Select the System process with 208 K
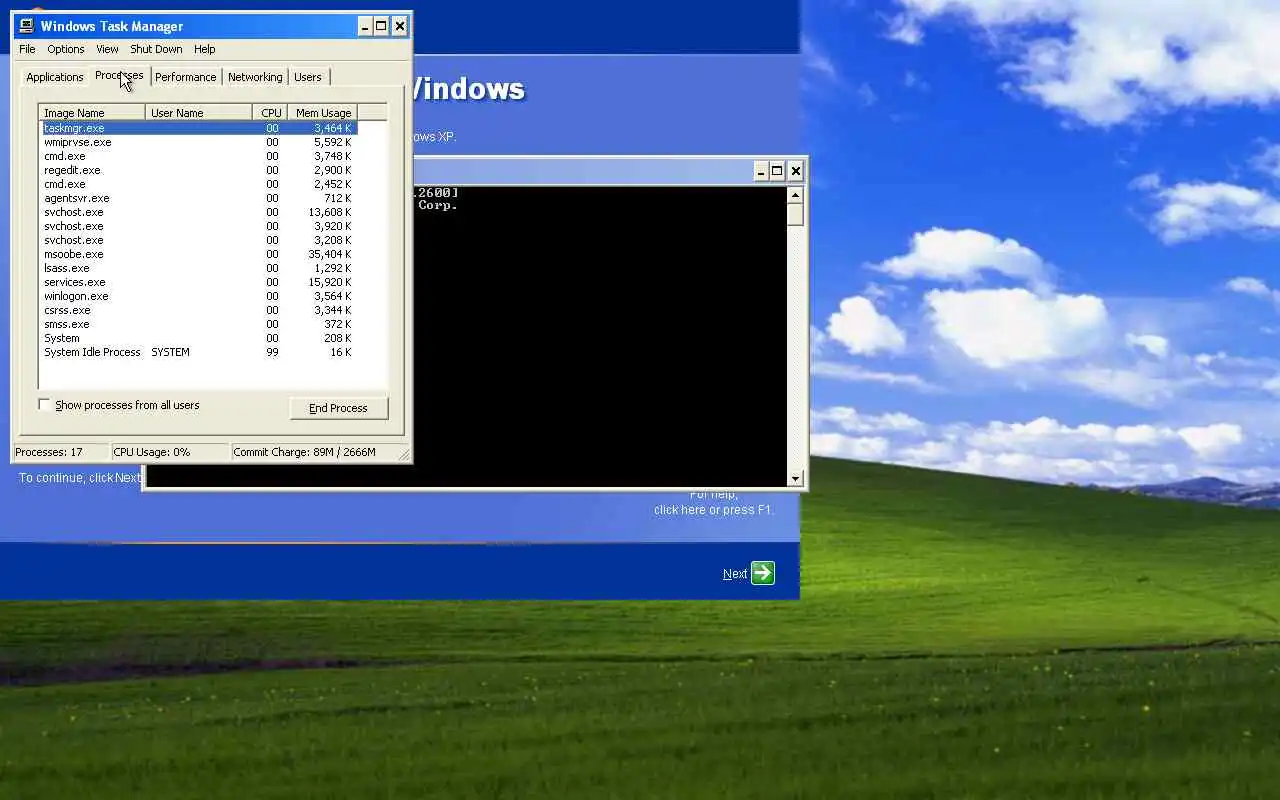 [x=198, y=338]
